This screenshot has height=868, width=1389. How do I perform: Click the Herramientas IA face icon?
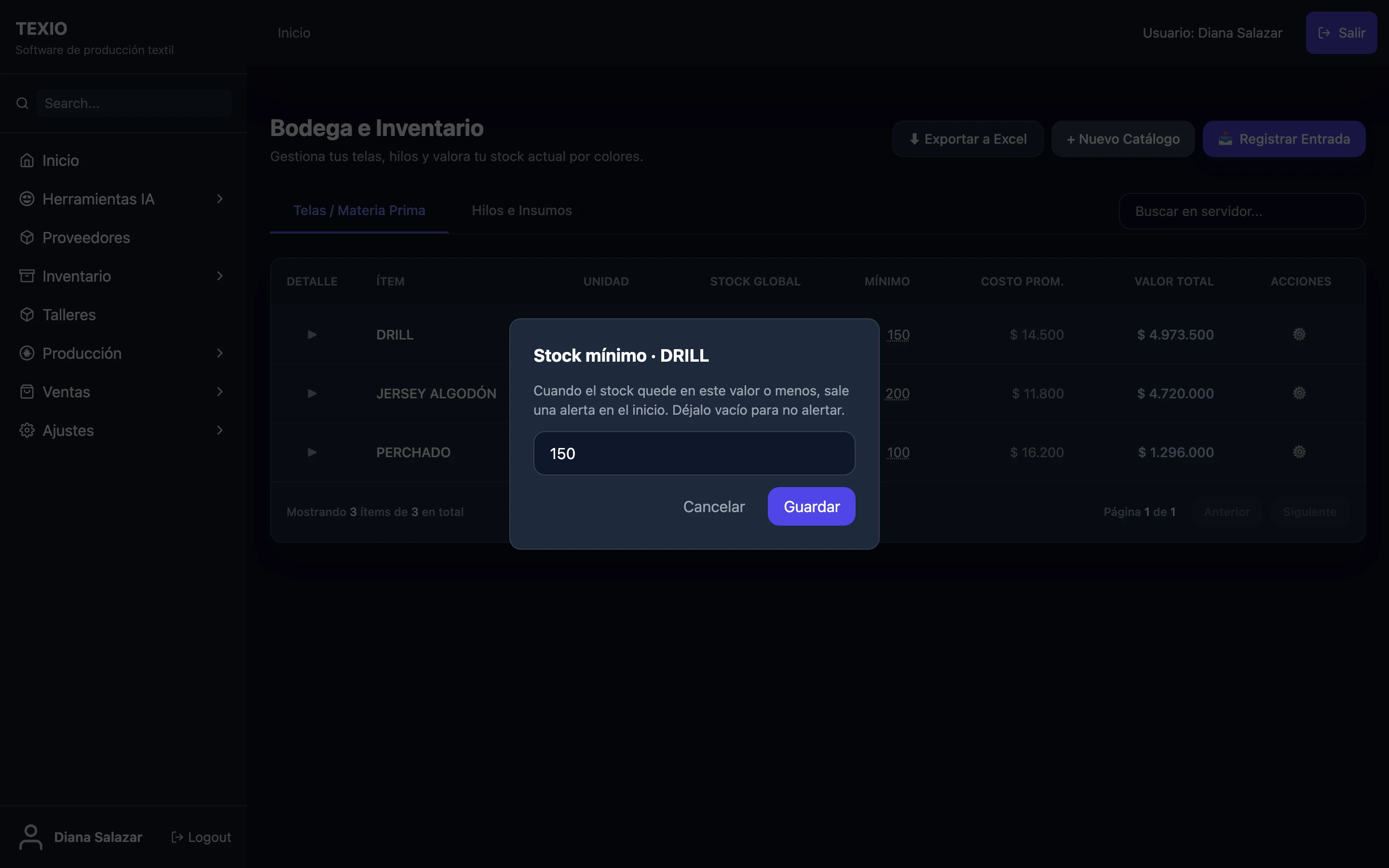[x=27, y=199]
